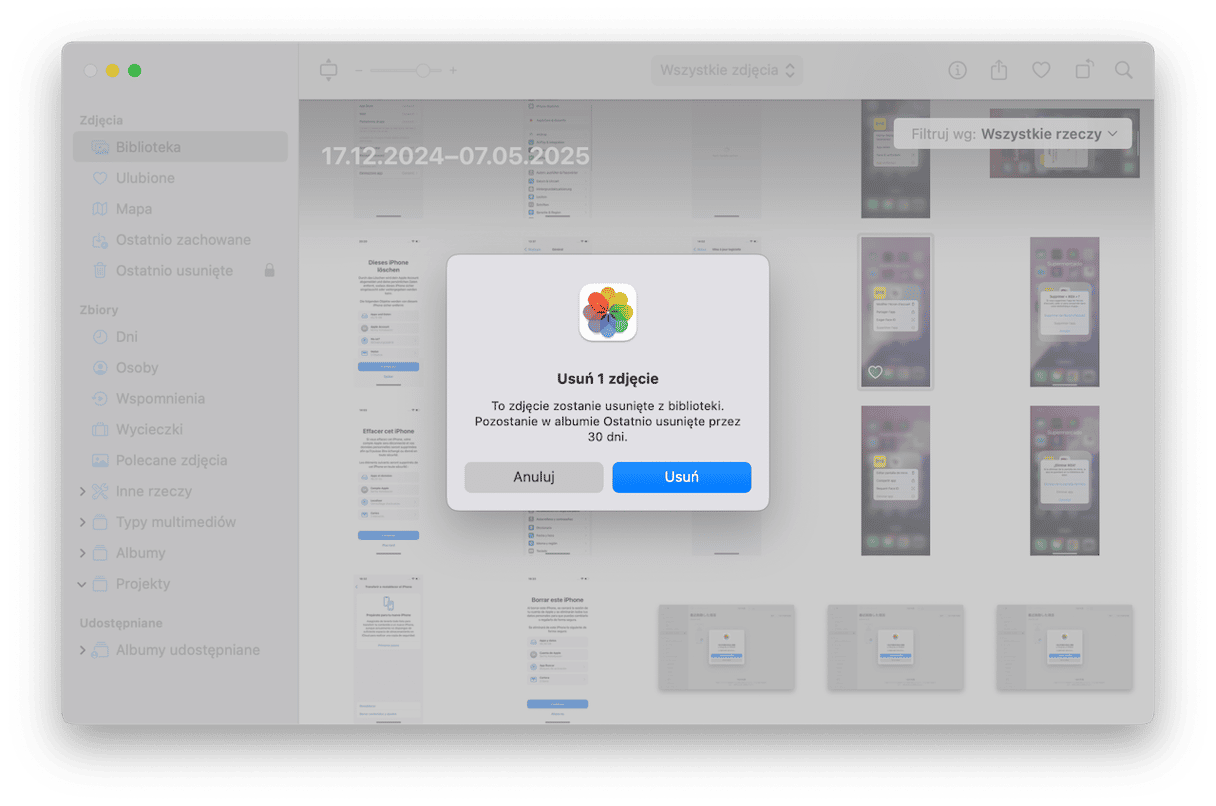Open Dni via its clock icon
This screenshot has height=806, width=1216.
[x=100, y=337]
